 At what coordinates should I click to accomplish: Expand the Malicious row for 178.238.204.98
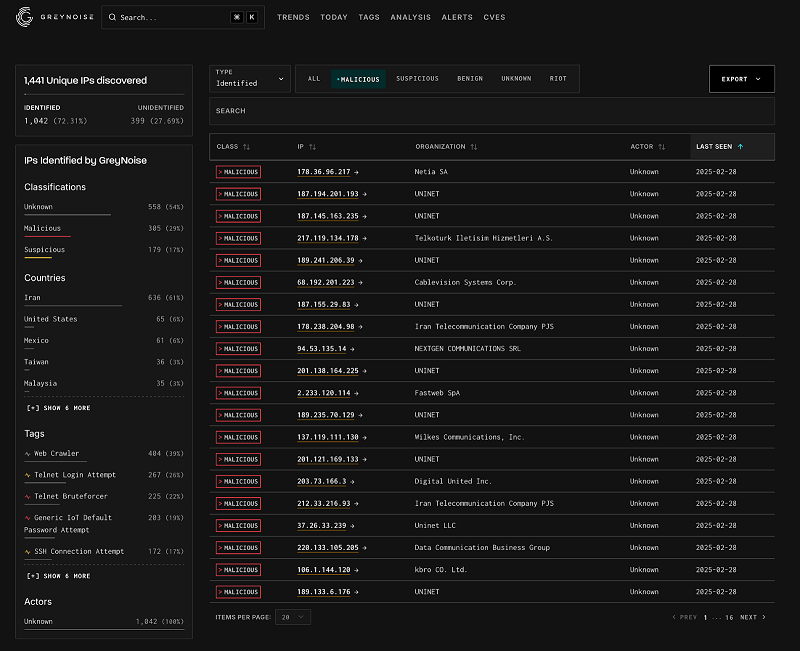click(x=238, y=327)
